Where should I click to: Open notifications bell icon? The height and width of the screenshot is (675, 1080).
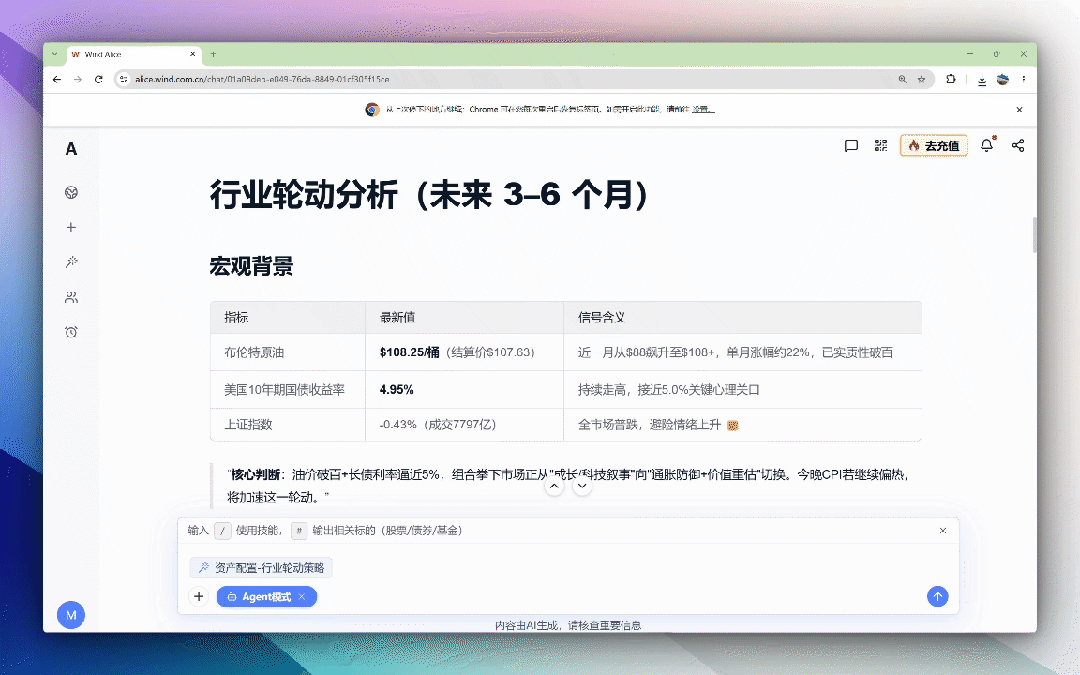987,145
